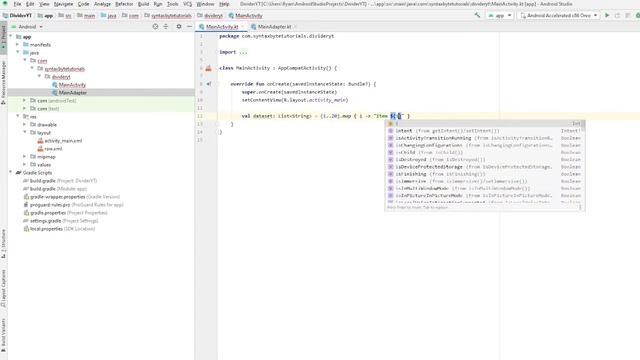
Task: Expand the values folder
Action: pyautogui.click(x=25, y=164)
